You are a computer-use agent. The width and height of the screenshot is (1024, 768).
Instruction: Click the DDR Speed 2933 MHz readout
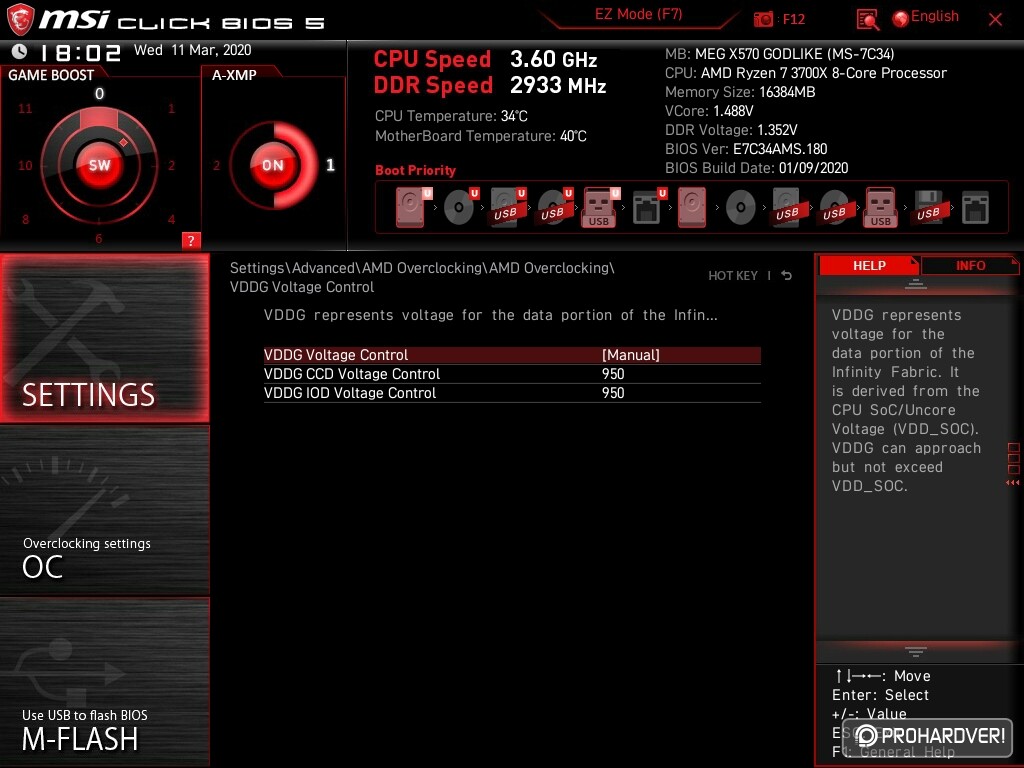490,86
